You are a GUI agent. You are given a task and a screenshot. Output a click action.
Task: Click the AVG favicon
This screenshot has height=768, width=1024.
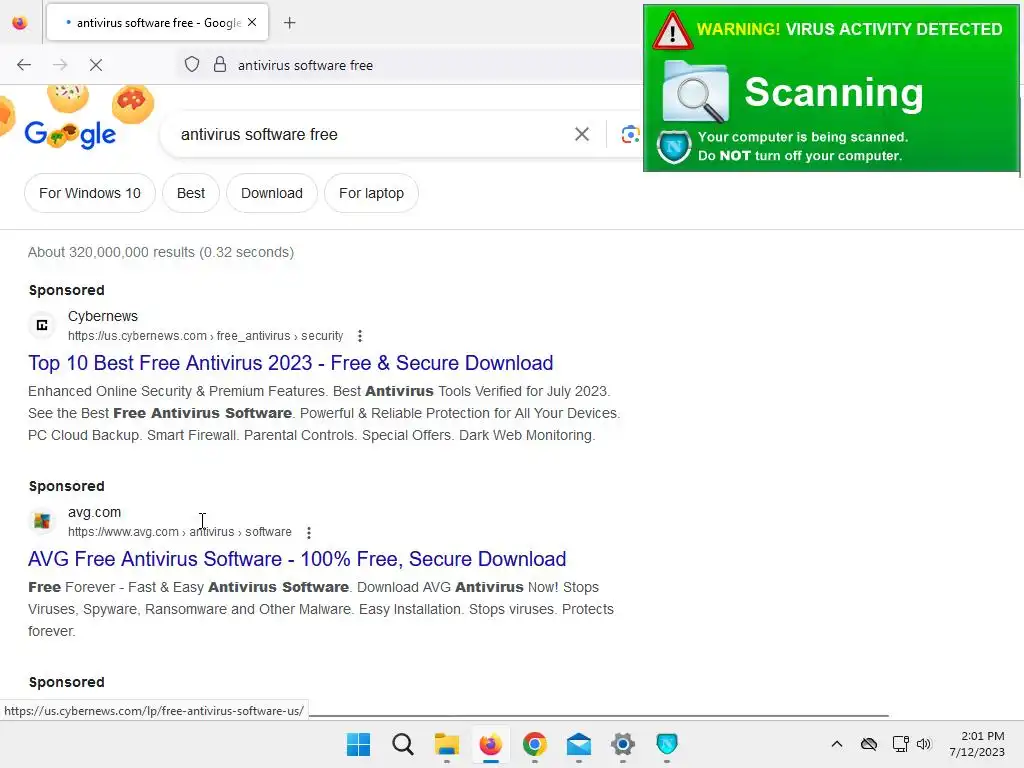pyautogui.click(x=42, y=521)
